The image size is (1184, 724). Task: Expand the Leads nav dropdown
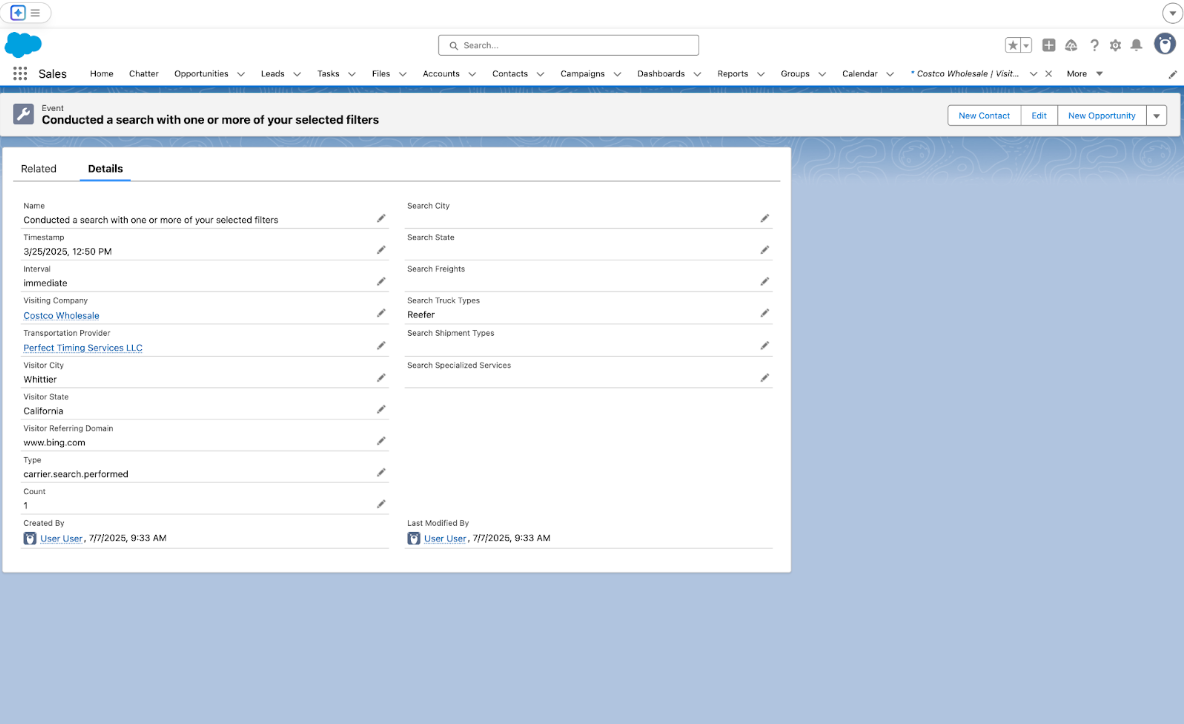(x=297, y=74)
